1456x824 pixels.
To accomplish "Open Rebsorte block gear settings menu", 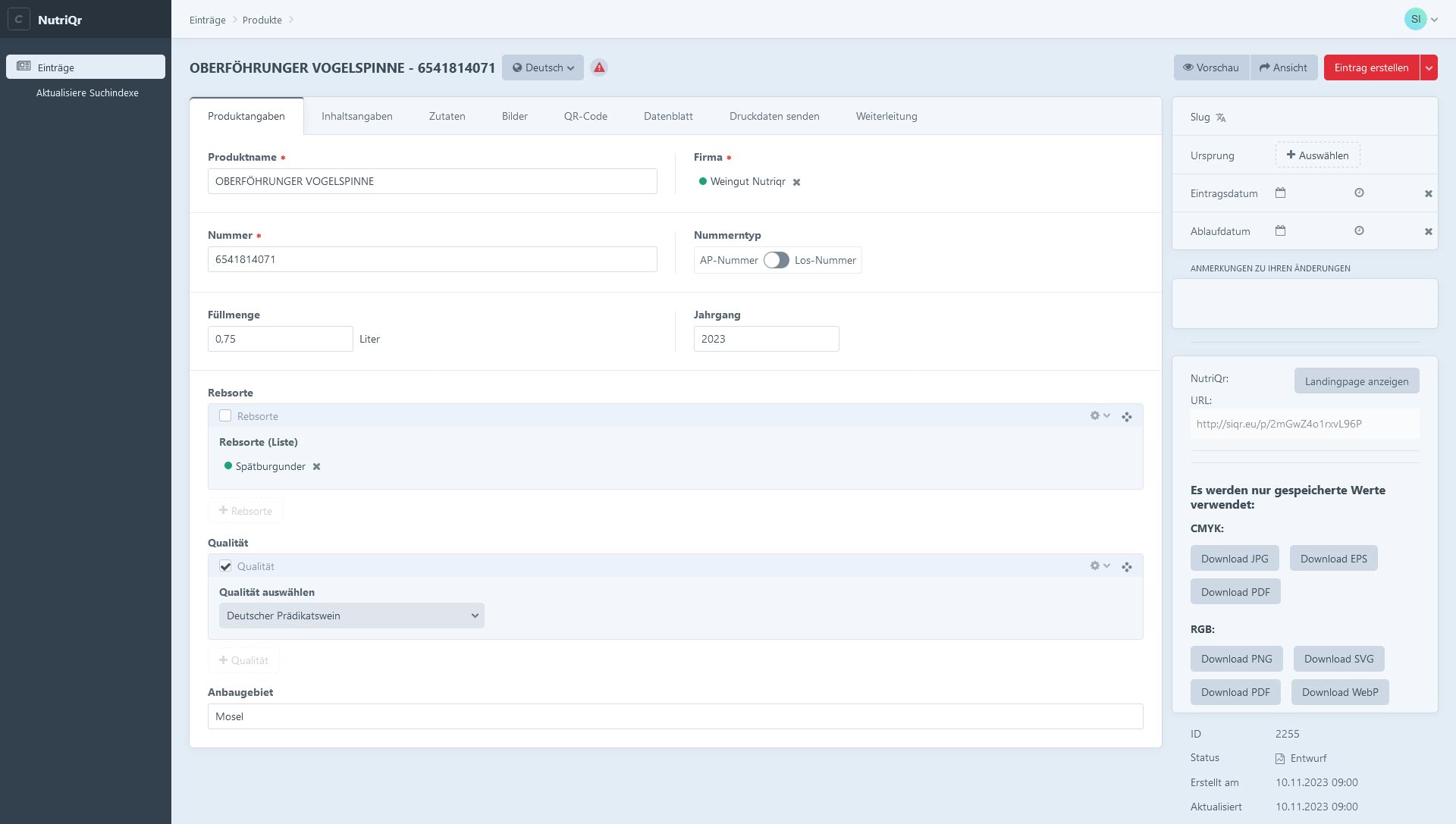I will [x=1099, y=416].
